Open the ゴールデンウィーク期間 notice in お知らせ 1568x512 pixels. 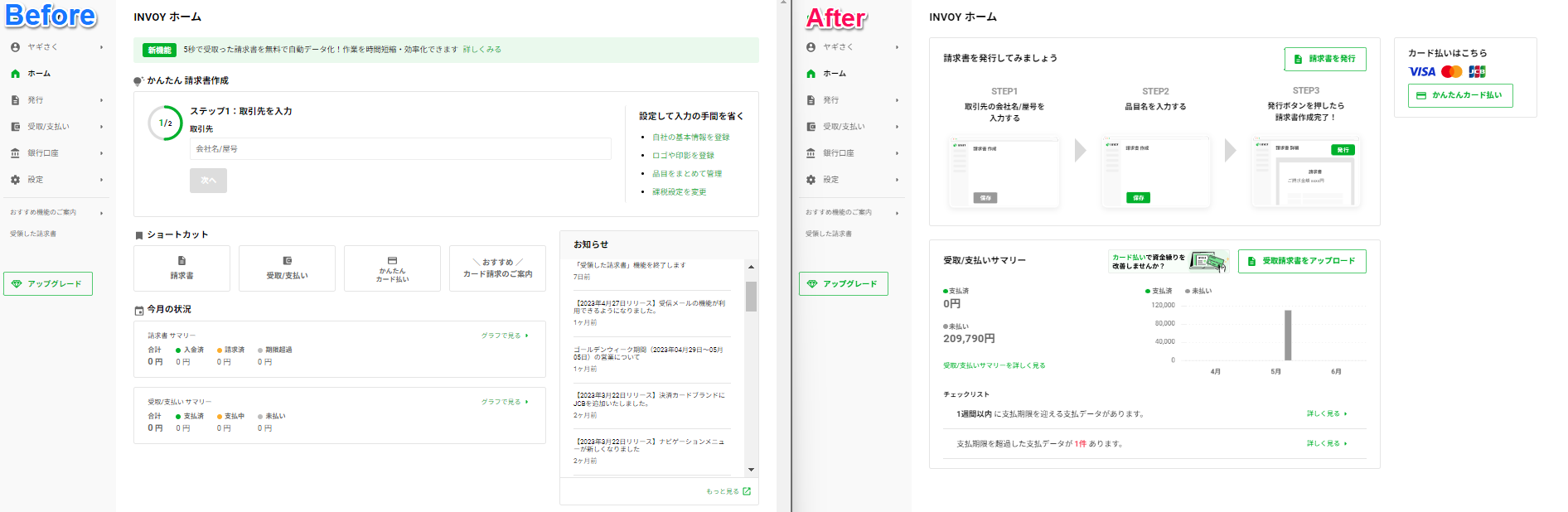click(648, 353)
